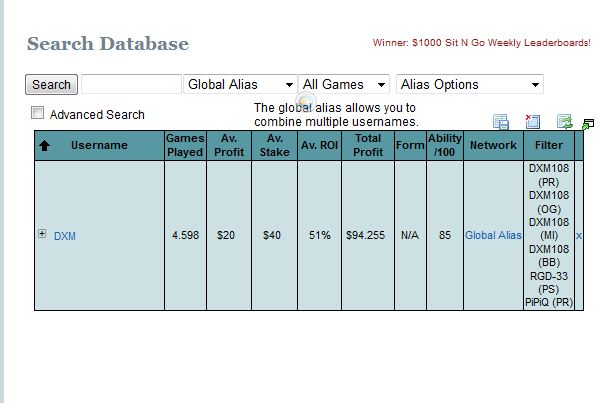Sort by the Total Profit column header
Viewport: 606px width, 403px height.
pyautogui.click(x=368, y=146)
